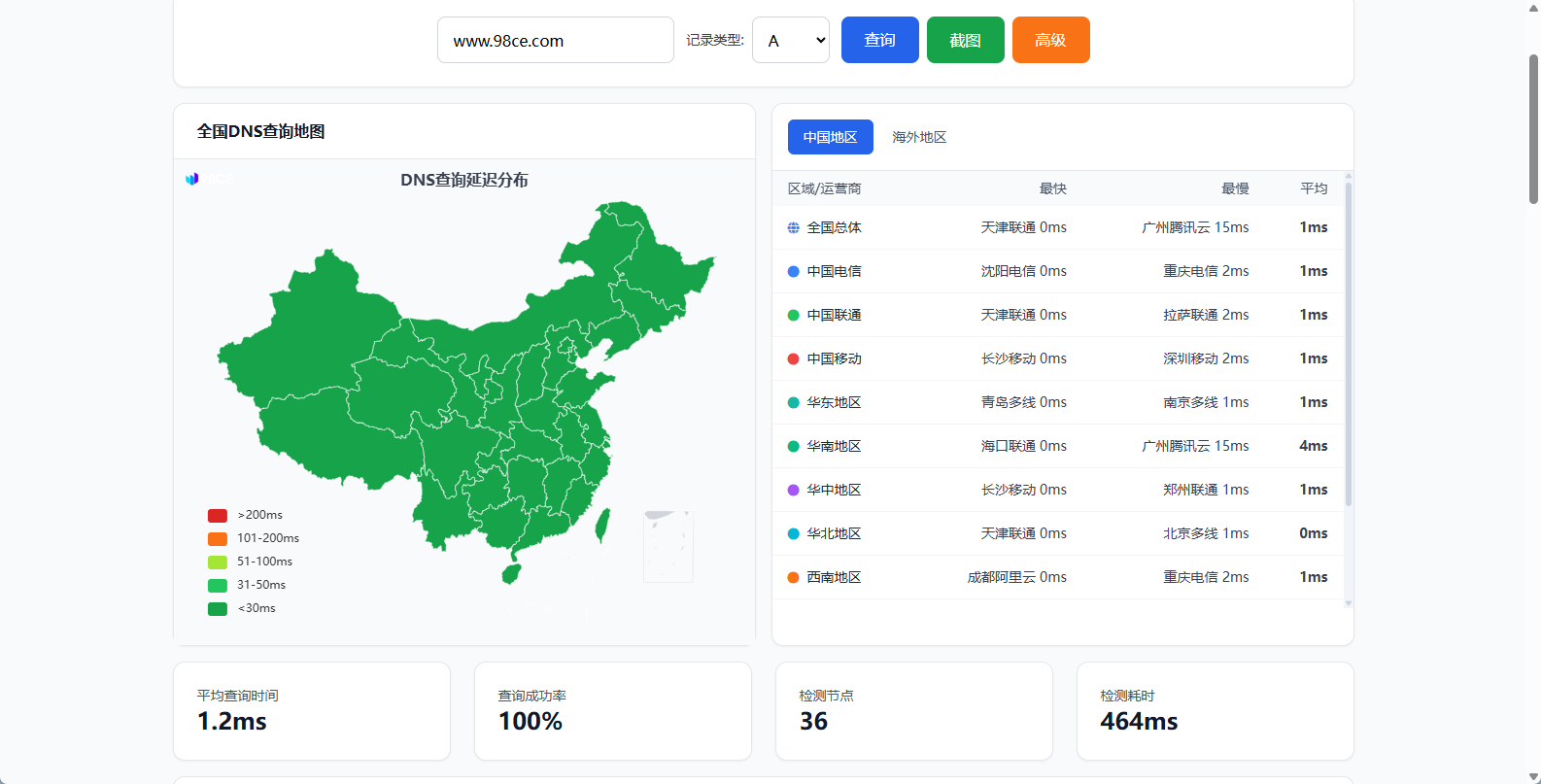Click the teal dot icon for 华东地区

tap(794, 402)
